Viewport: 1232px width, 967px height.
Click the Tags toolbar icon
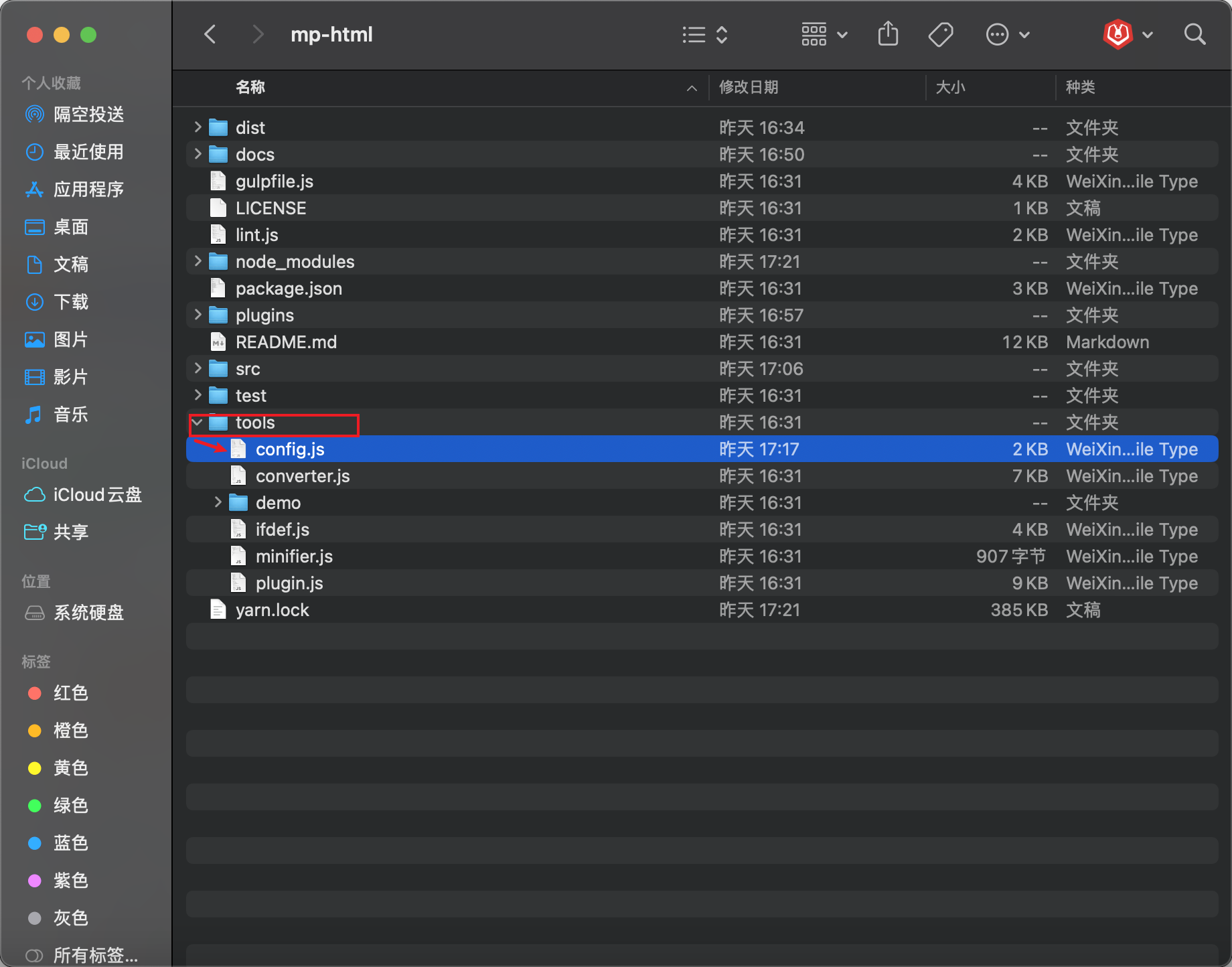click(x=941, y=34)
